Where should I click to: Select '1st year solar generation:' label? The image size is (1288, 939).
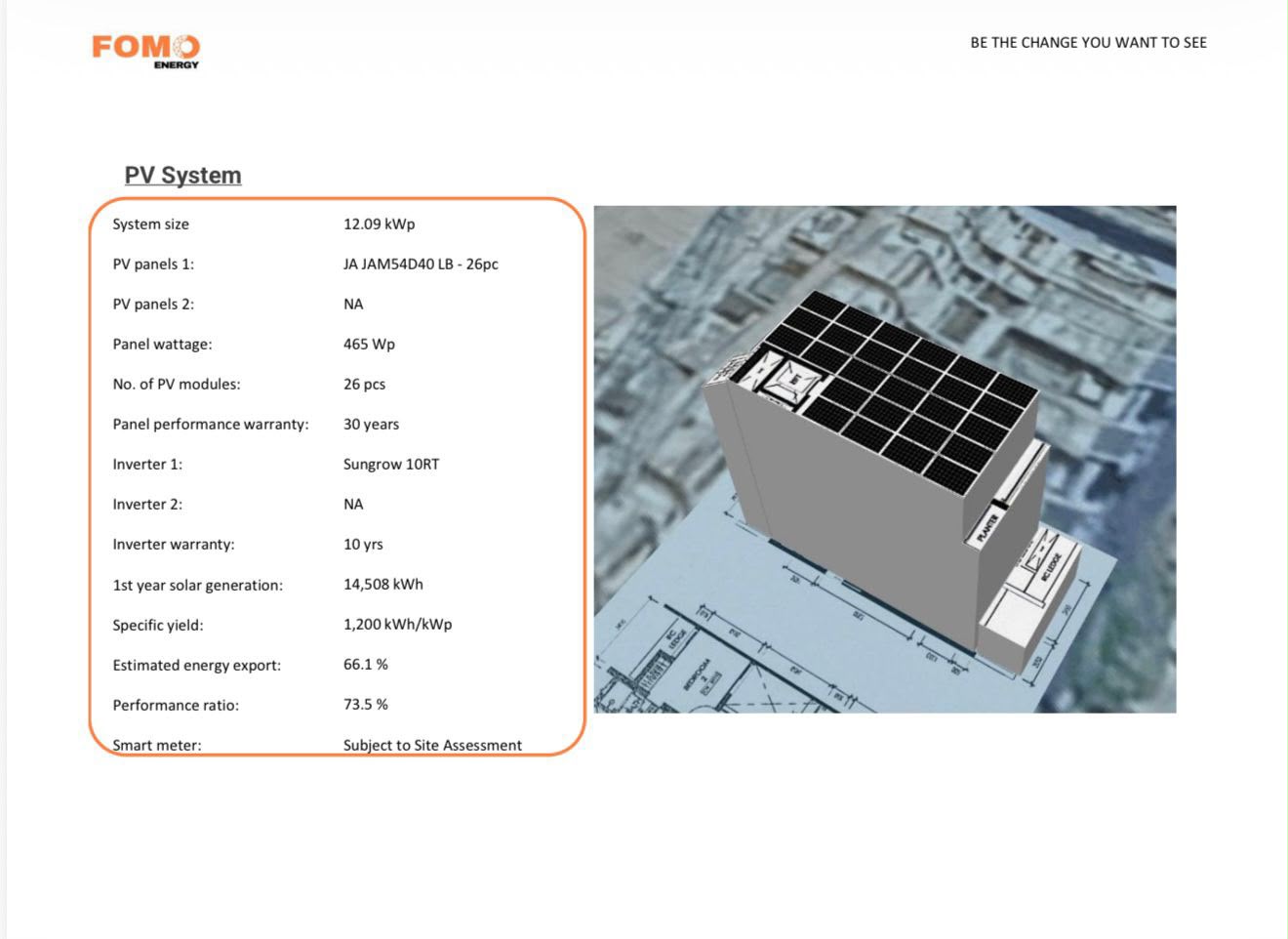[198, 586]
